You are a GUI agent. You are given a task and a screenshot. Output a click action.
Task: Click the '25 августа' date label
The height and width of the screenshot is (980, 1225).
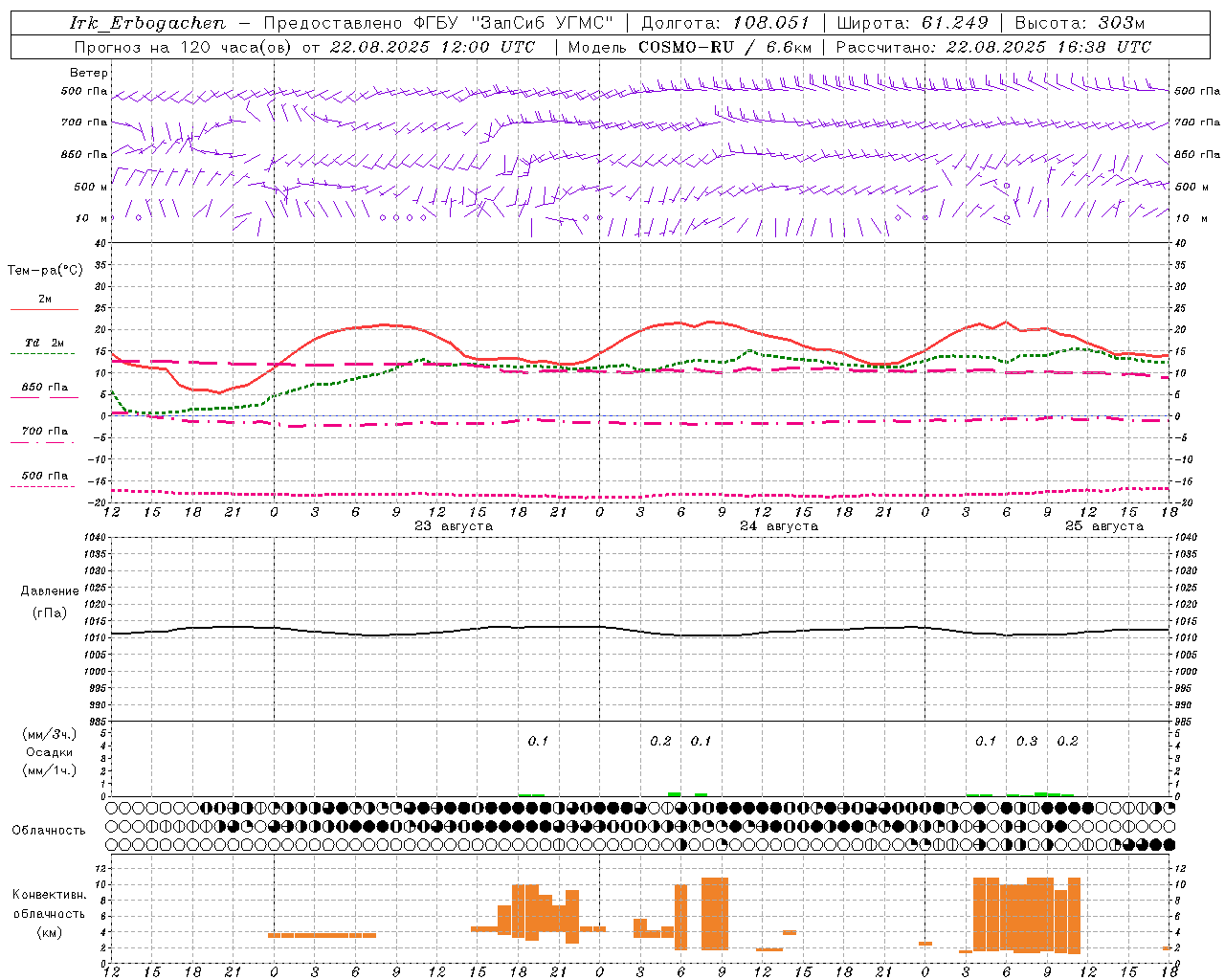(1104, 526)
